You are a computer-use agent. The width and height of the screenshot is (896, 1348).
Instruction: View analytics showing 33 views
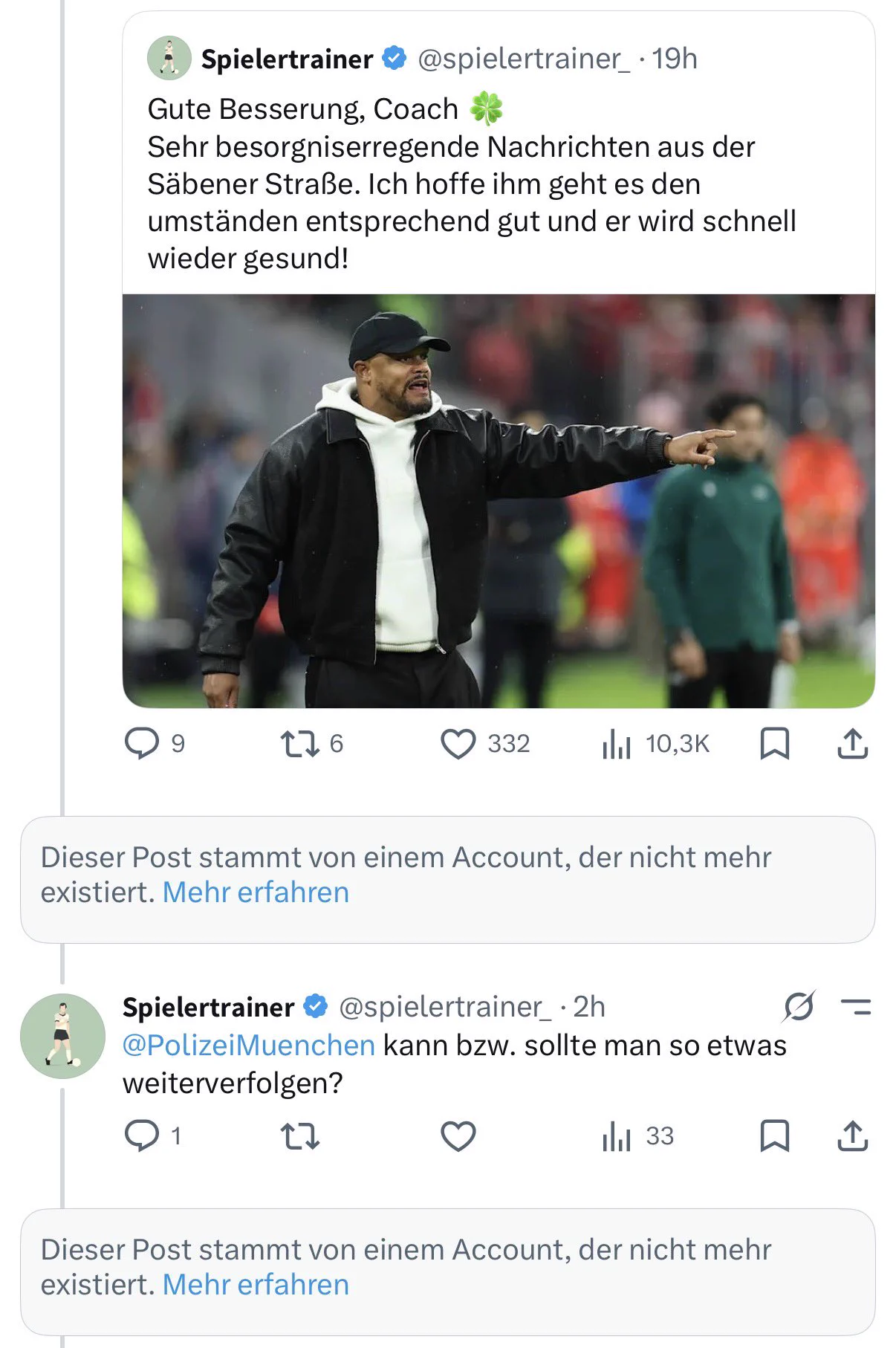(x=637, y=1136)
